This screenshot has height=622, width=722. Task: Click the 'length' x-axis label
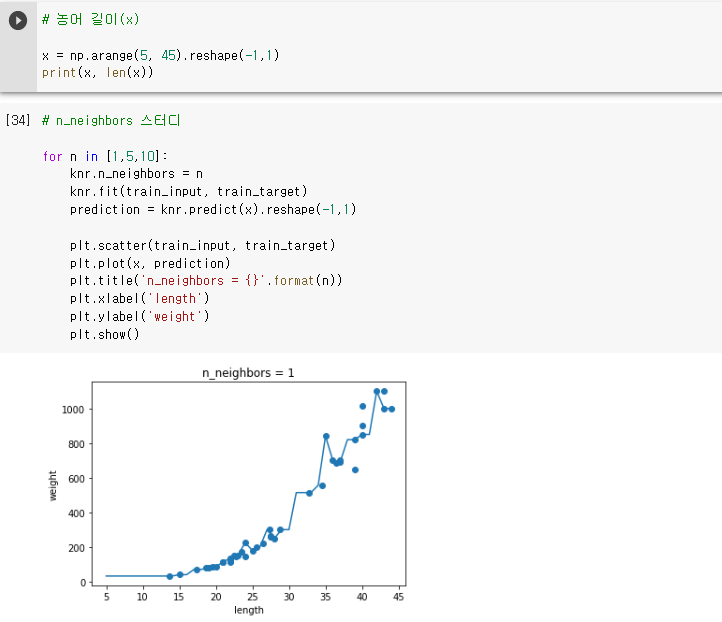249,610
